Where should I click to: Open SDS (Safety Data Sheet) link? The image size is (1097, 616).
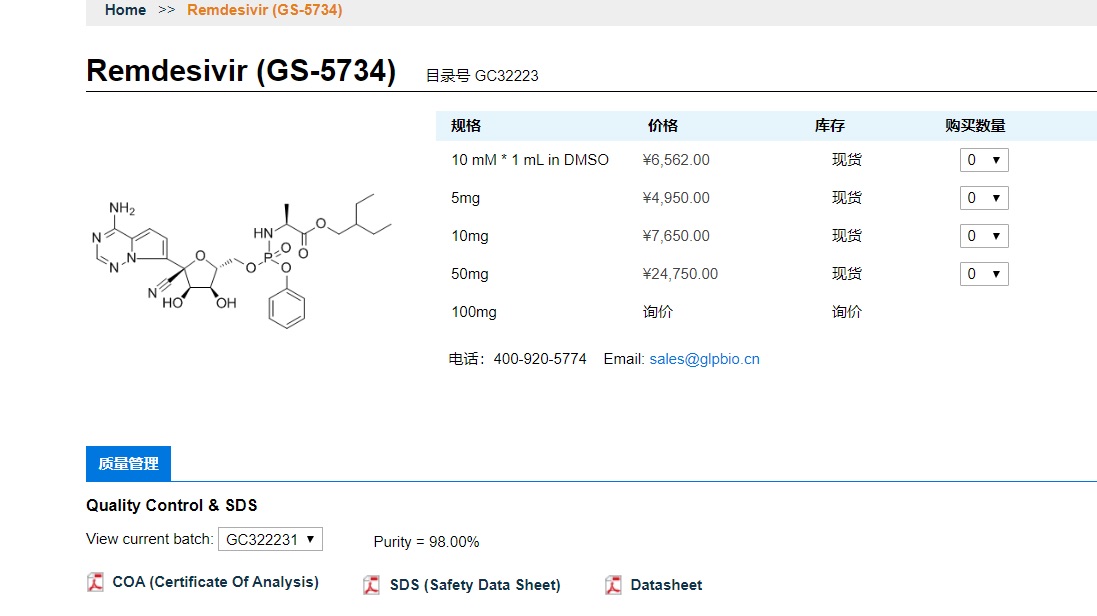tap(475, 585)
